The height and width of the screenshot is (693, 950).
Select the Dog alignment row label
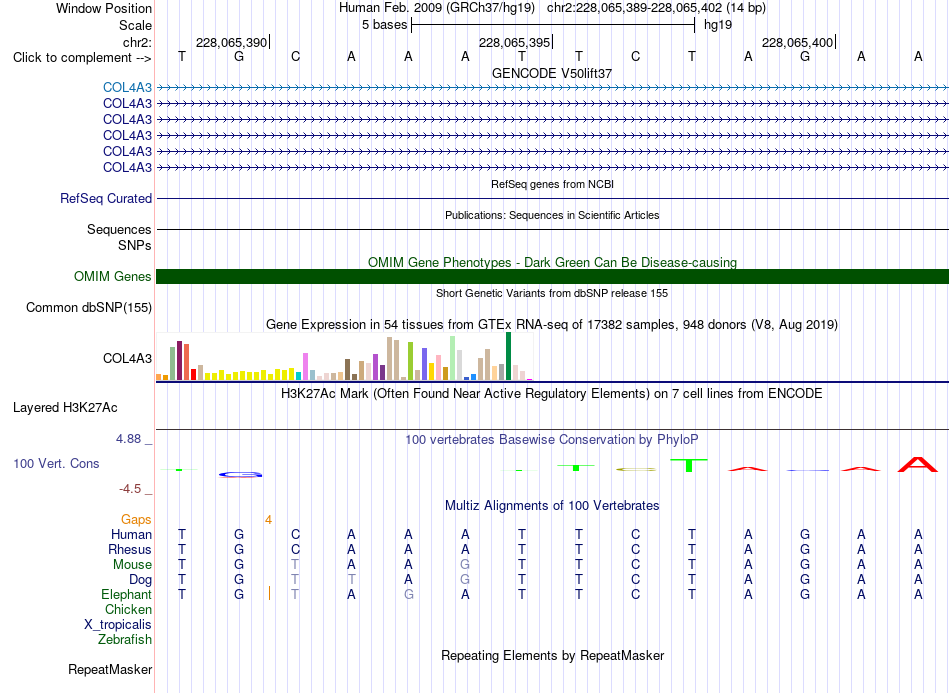[140, 580]
